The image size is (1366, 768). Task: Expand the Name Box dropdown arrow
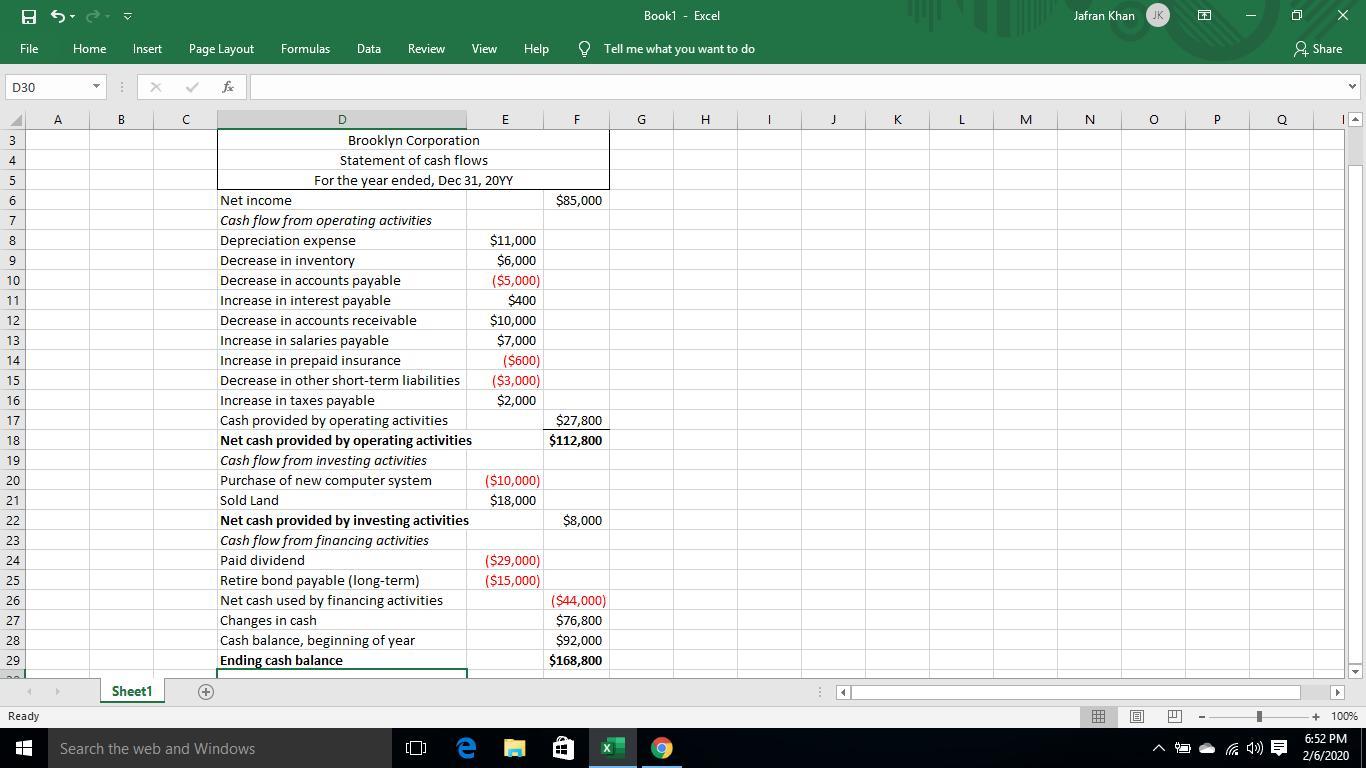coord(96,87)
